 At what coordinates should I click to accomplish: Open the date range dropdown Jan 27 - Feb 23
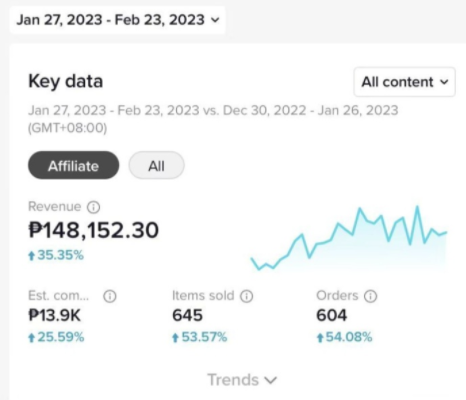[x=118, y=20]
